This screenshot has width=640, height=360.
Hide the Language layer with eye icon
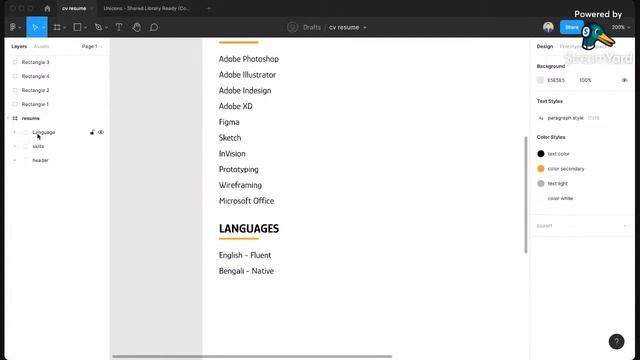pos(101,132)
